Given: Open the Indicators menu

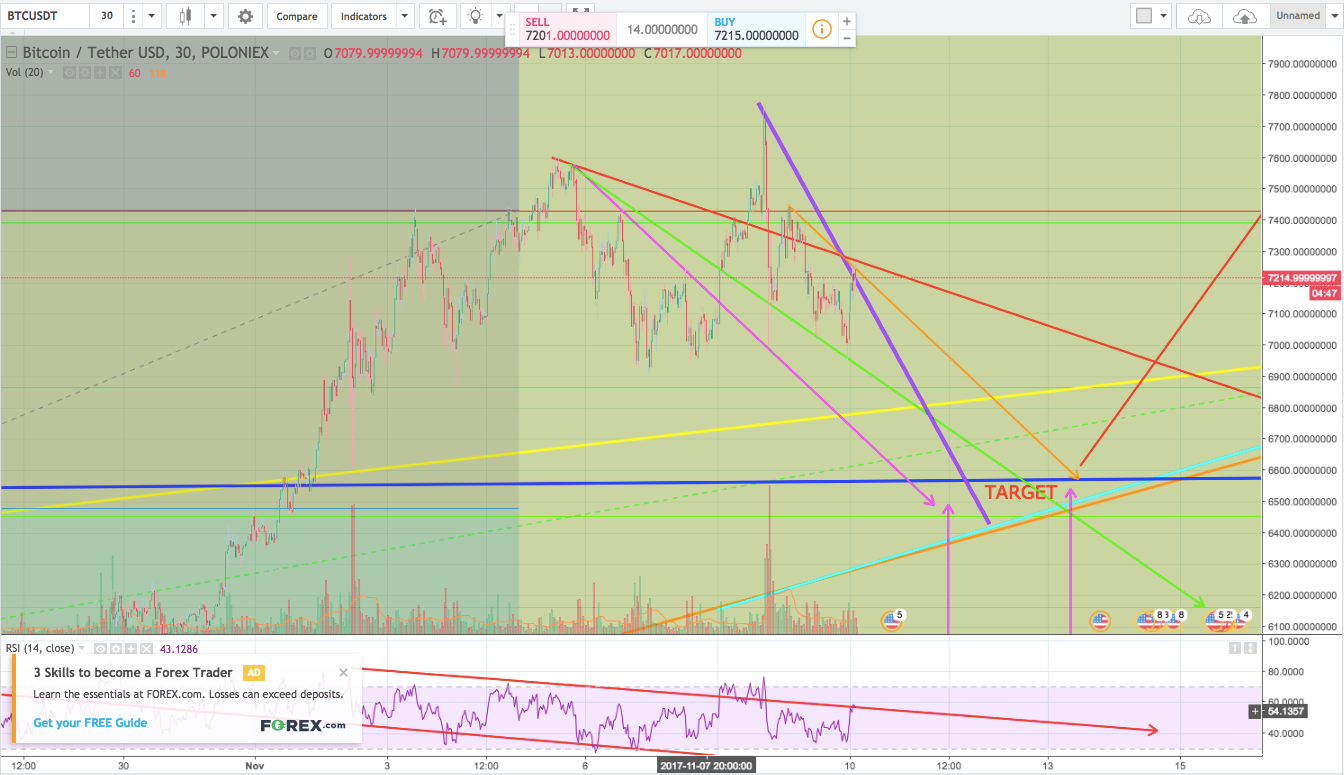Looking at the screenshot, I should [363, 16].
